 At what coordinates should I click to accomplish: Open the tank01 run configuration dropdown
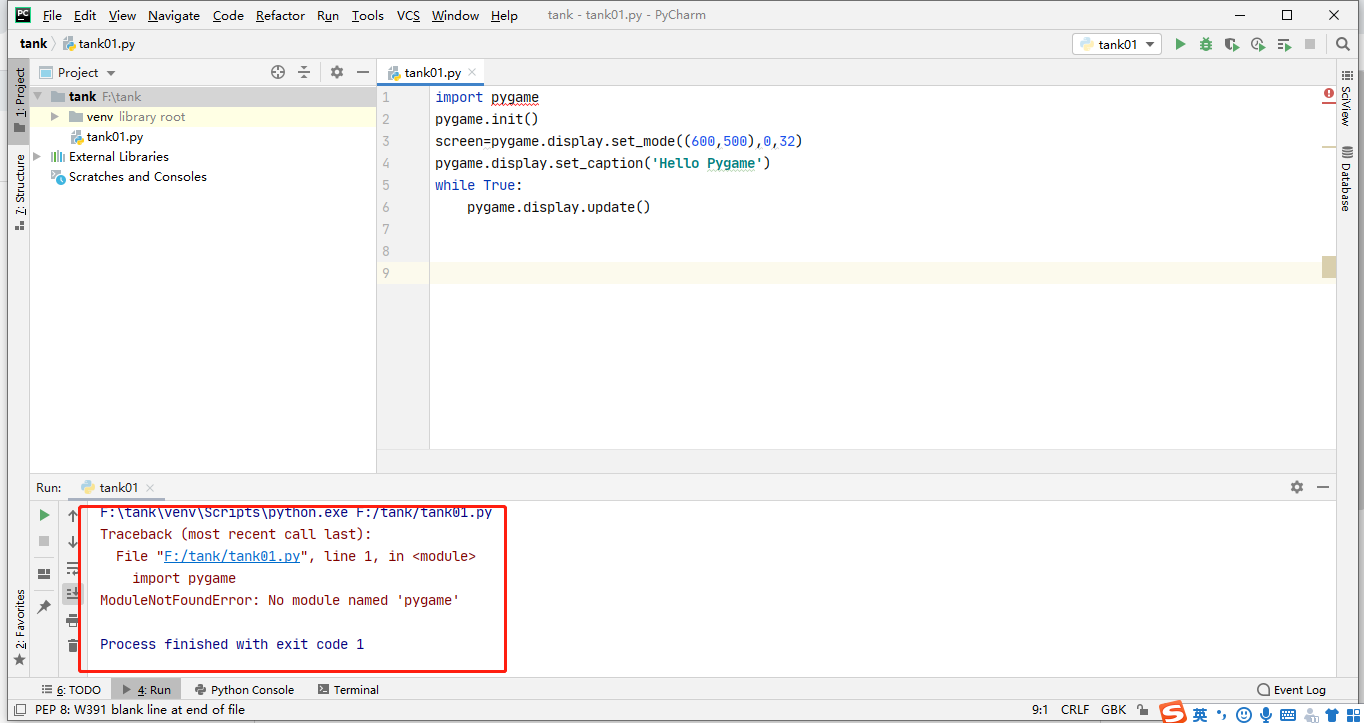click(x=1117, y=44)
